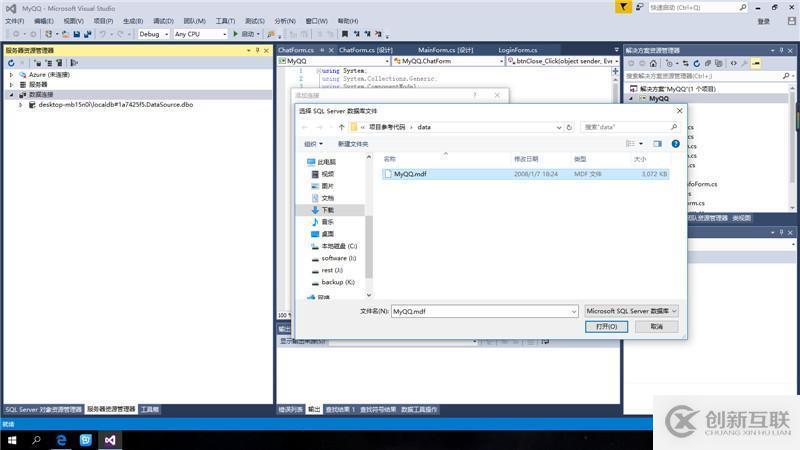Click bookmark icon in Visual Studio toolbar
The image size is (800, 450).
[x=345, y=34]
